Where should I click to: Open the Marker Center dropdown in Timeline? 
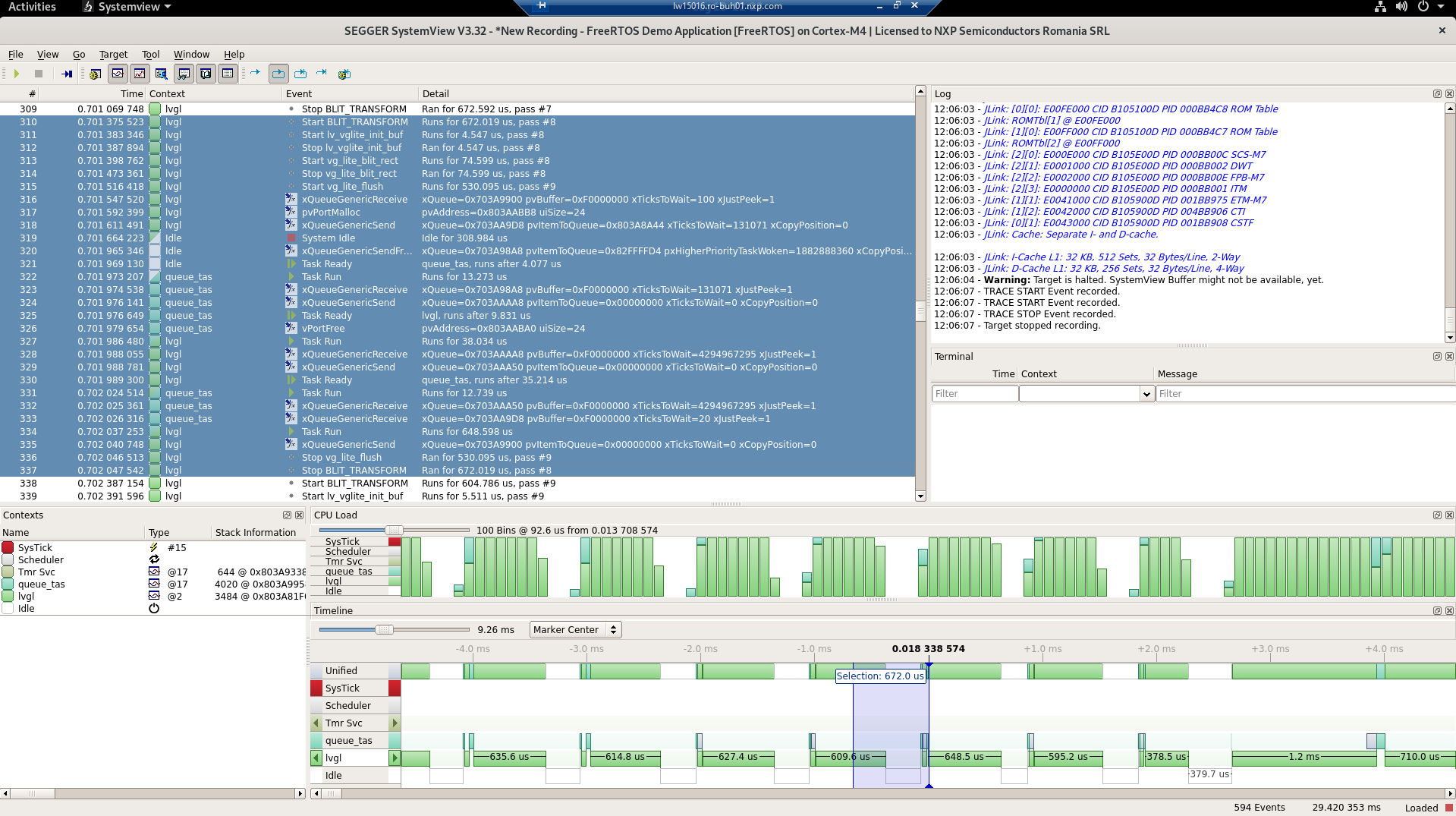click(x=574, y=629)
